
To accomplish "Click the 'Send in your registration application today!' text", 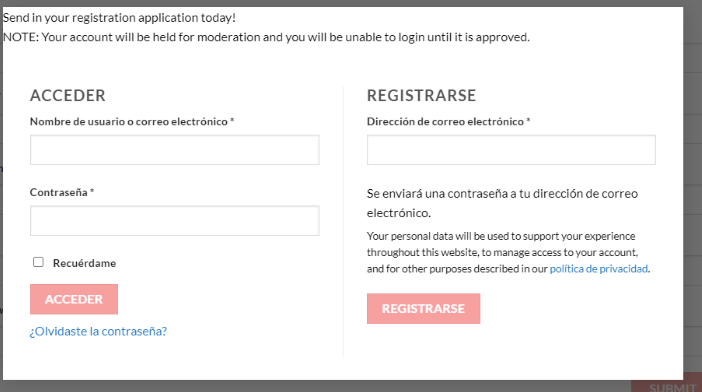I will (x=119, y=18).
